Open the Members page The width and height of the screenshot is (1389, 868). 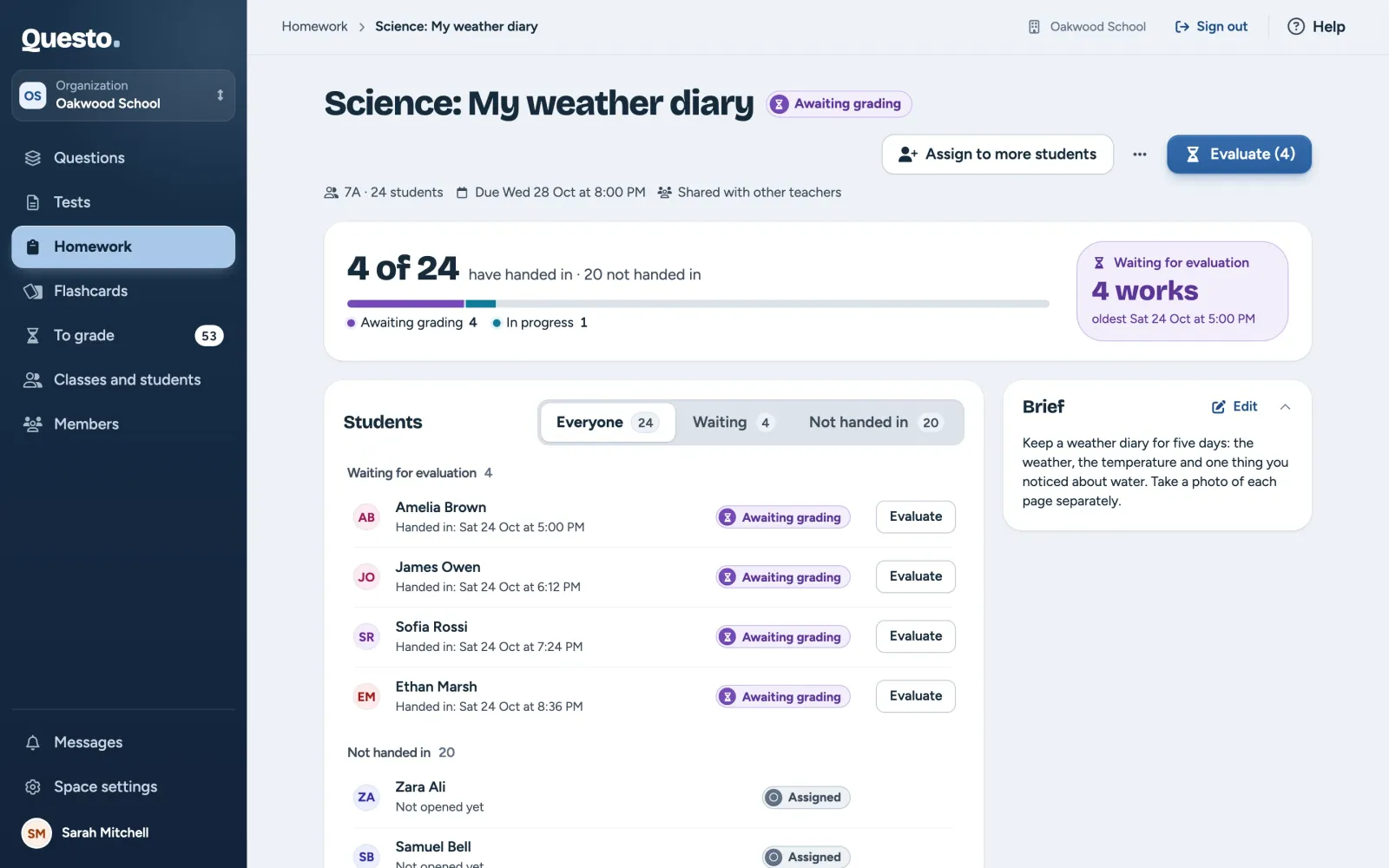pos(123,424)
